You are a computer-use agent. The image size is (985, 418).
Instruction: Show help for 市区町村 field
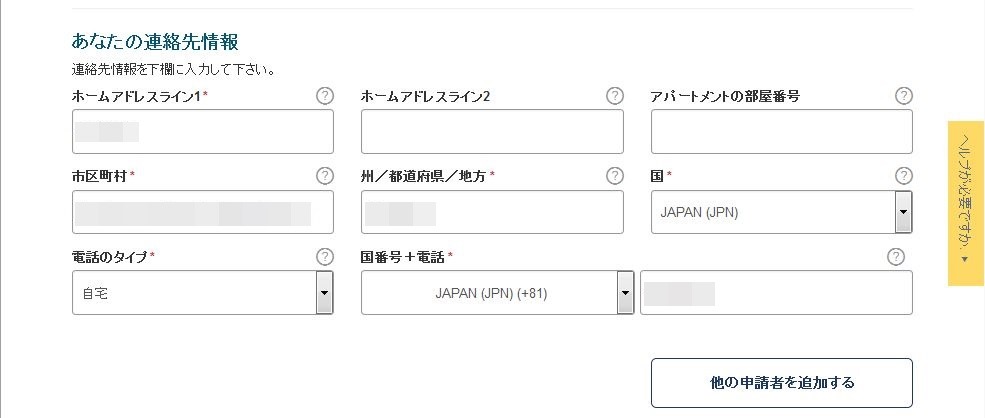click(324, 176)
